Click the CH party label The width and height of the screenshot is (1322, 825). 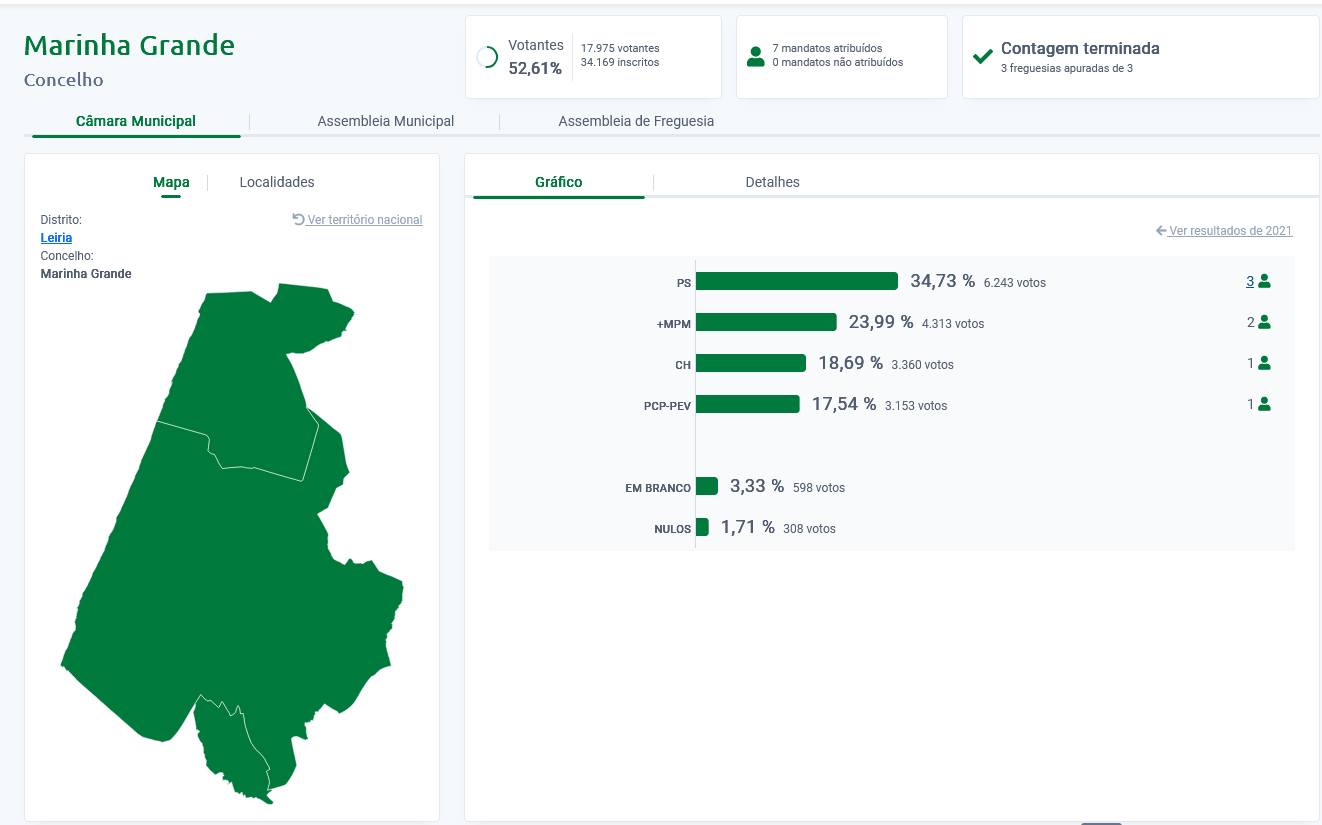pos(683,365)
